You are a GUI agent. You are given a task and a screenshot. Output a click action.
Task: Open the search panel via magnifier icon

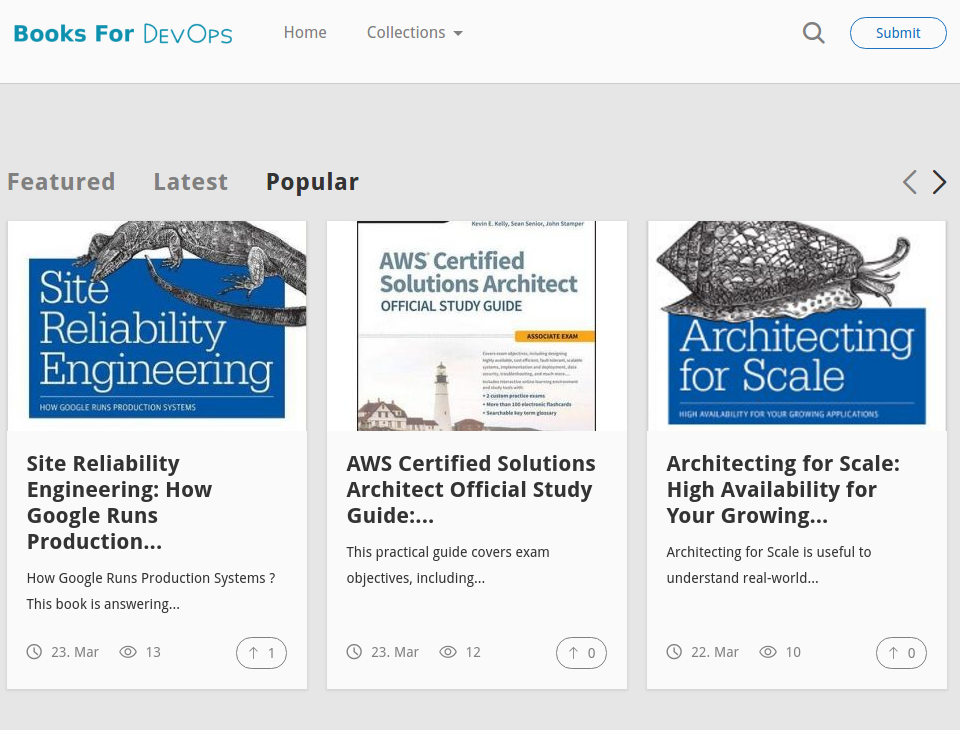(x=813, y=32)
